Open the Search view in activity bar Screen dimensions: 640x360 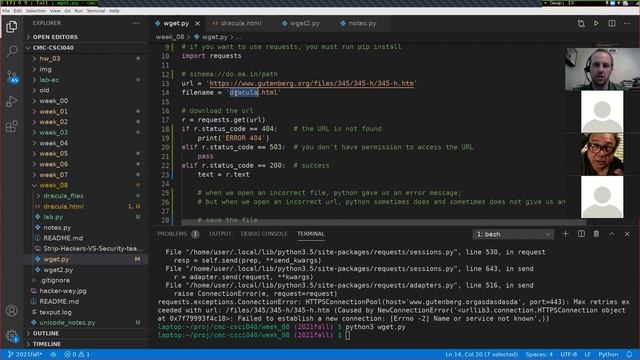click(12, 51)
